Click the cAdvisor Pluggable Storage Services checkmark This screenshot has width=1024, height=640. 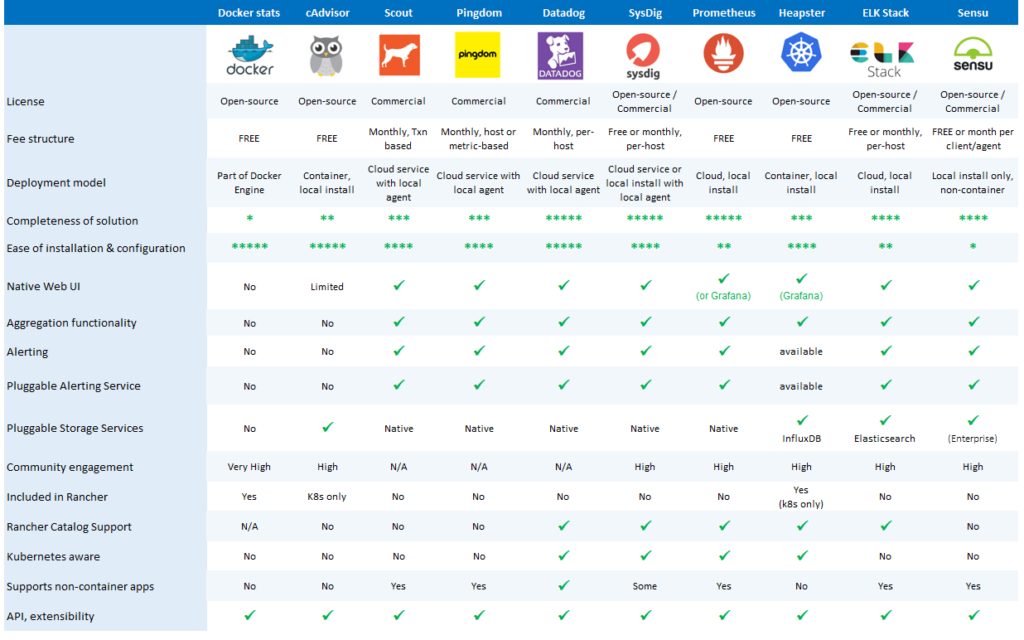click(x=327, y=427)
